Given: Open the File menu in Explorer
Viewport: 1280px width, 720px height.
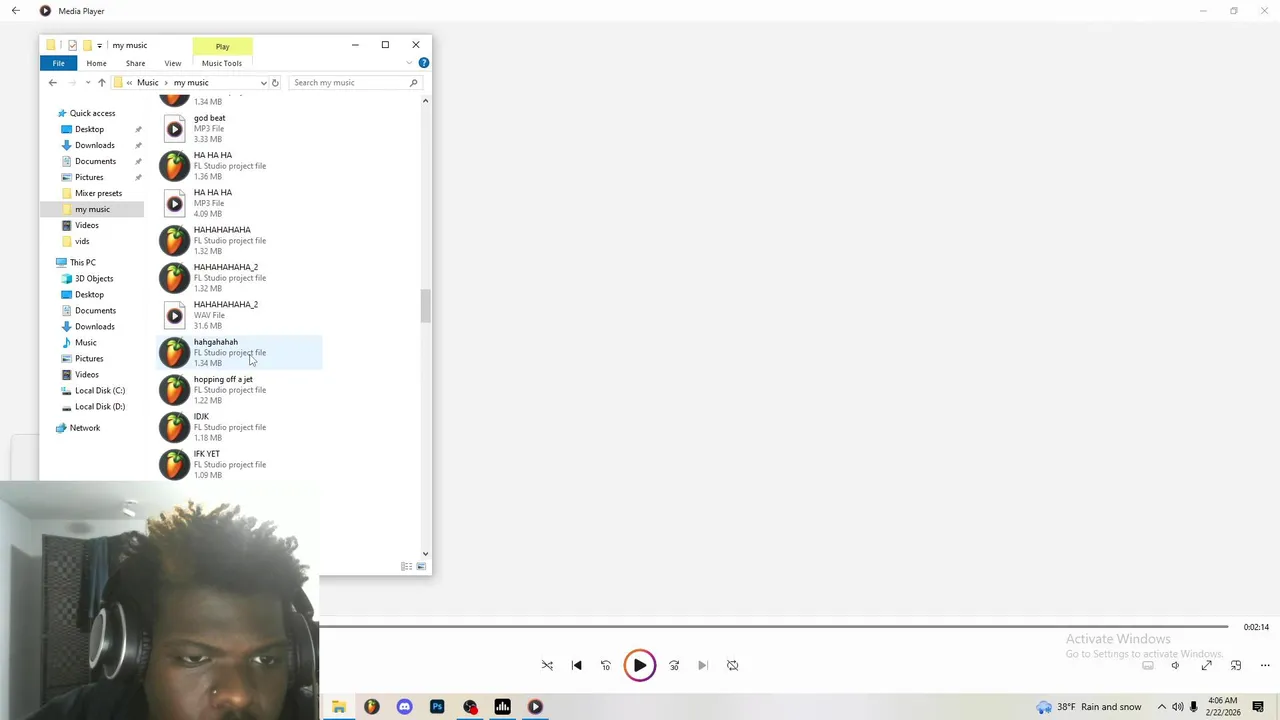Looking at the screenshot, I should [58, 63].
